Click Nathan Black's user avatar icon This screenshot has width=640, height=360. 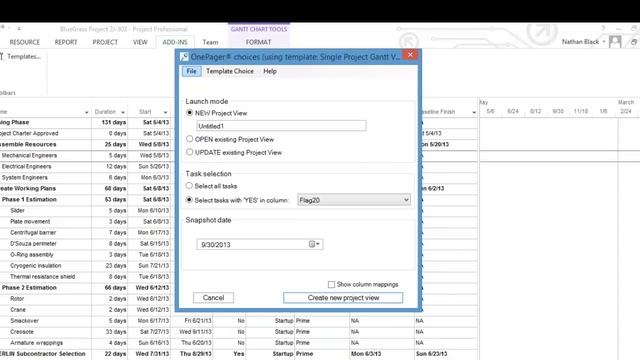pos(615,42)
